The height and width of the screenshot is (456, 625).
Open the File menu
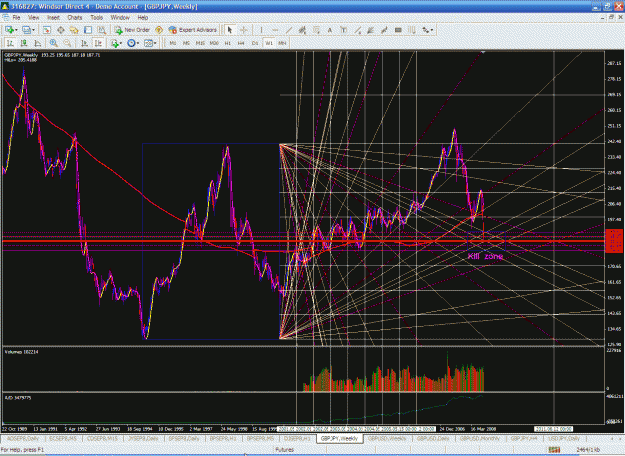[16, 18]
